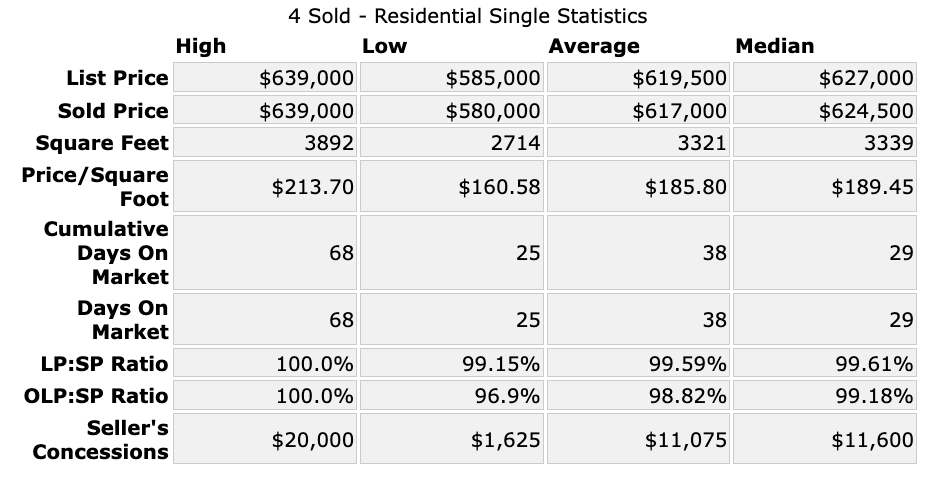Click the Seller's Concessions row label
Screen dimensions: 948x482
(x=101, y=440)
